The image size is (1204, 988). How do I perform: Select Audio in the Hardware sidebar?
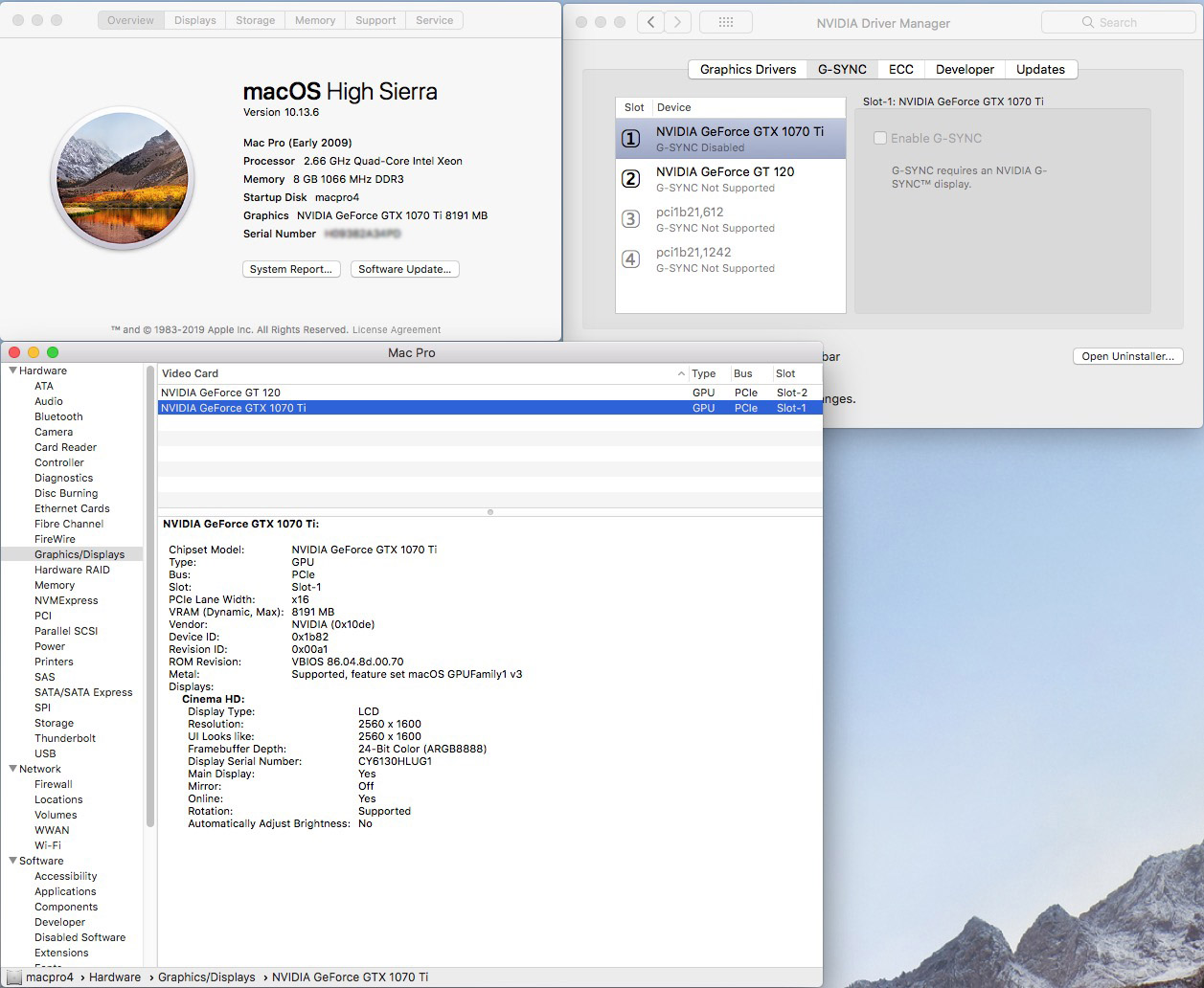pyautogui.click(x=49, y=401)
